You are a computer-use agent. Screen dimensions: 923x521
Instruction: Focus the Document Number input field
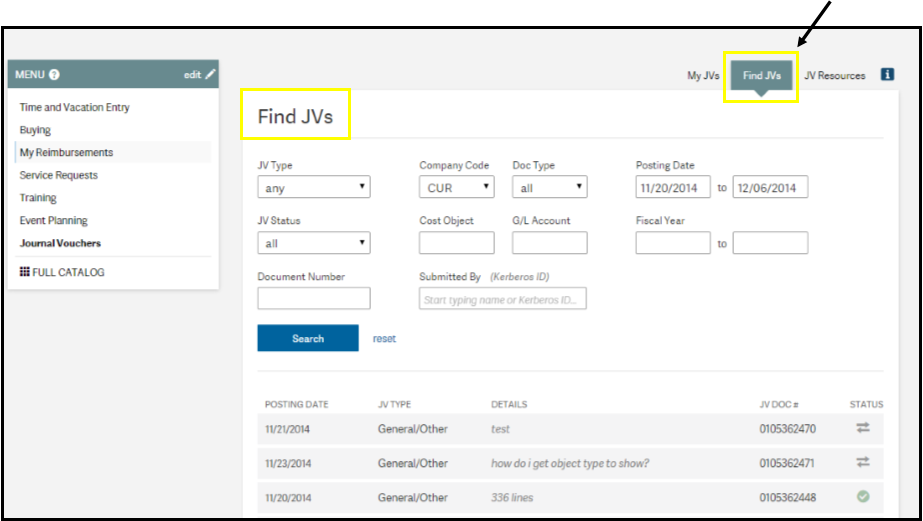coord(314,298)
